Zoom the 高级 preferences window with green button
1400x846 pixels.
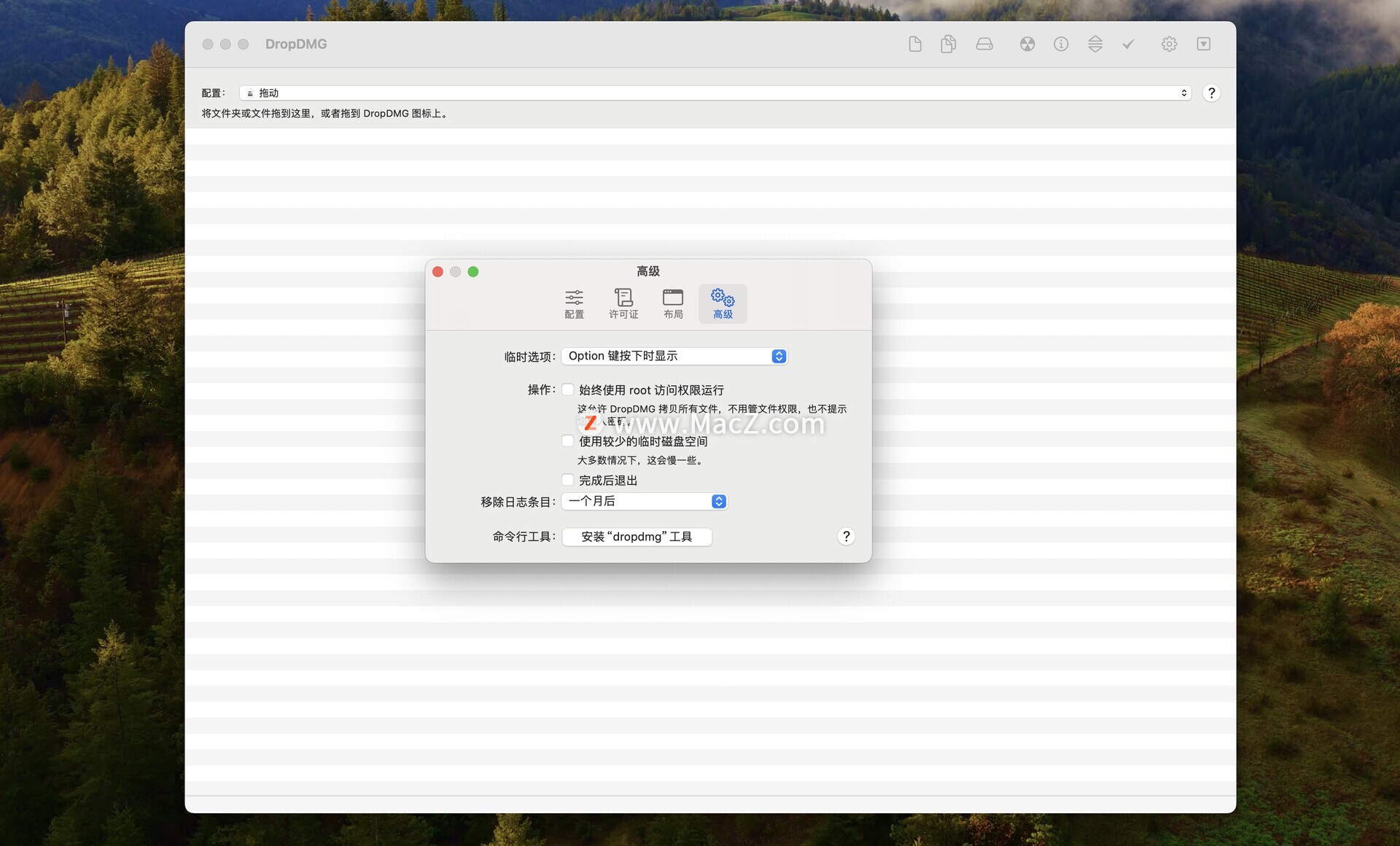coord(473,272)
